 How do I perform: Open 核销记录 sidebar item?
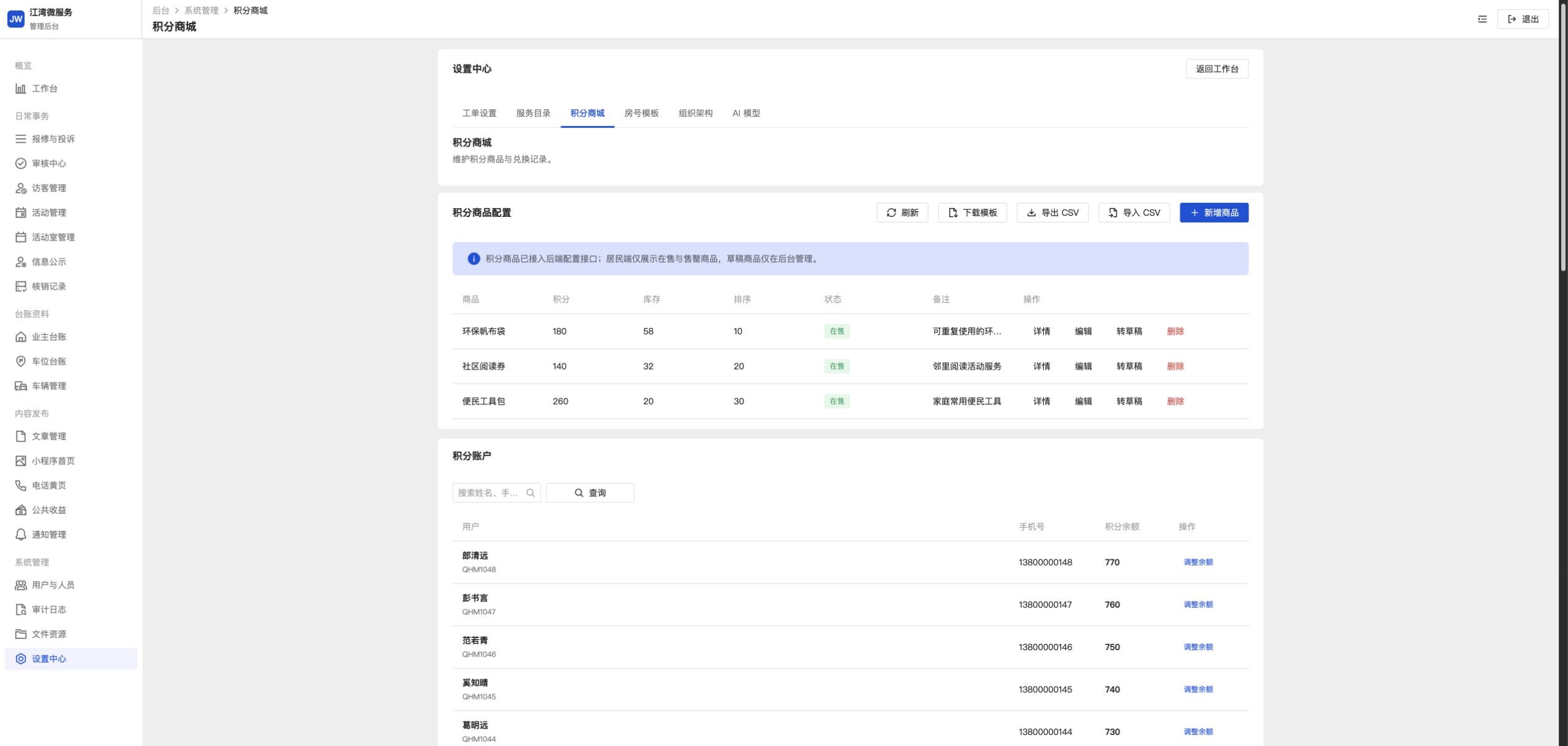[x=71, y=286]
